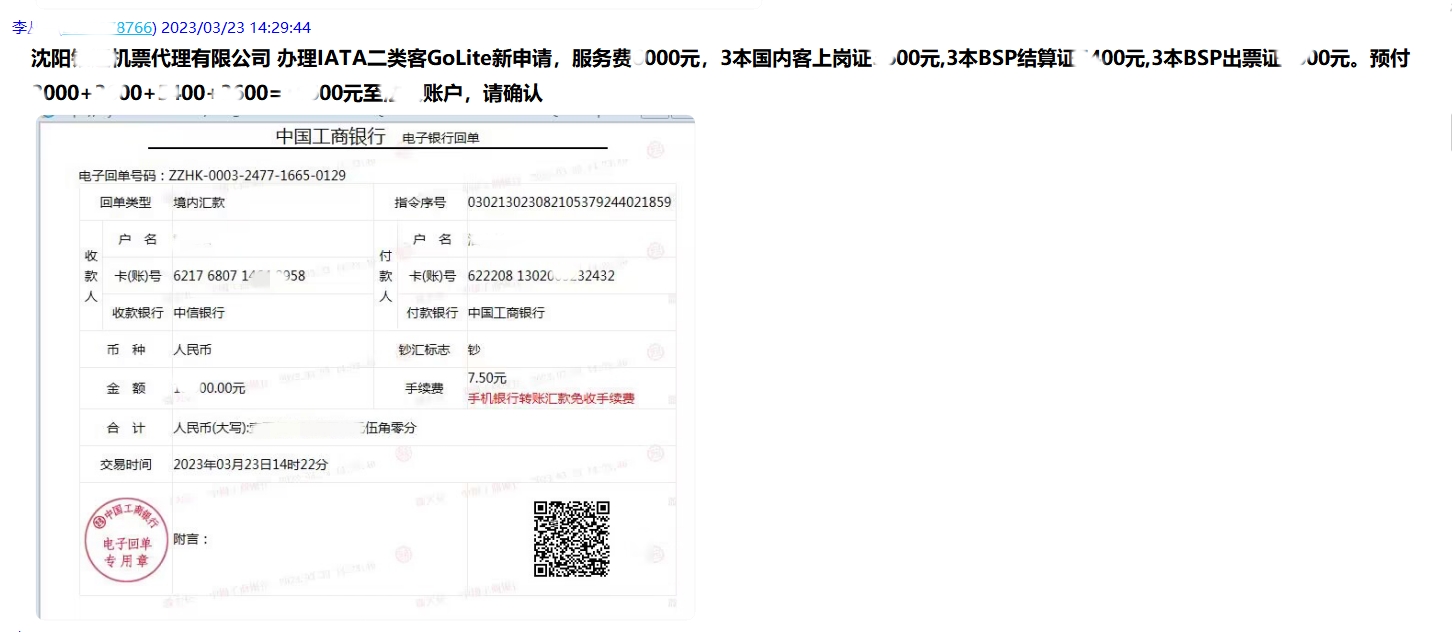Click the red 电子回单专用章 stamp
1452x632 pixels.
click(x=126, y=540)
